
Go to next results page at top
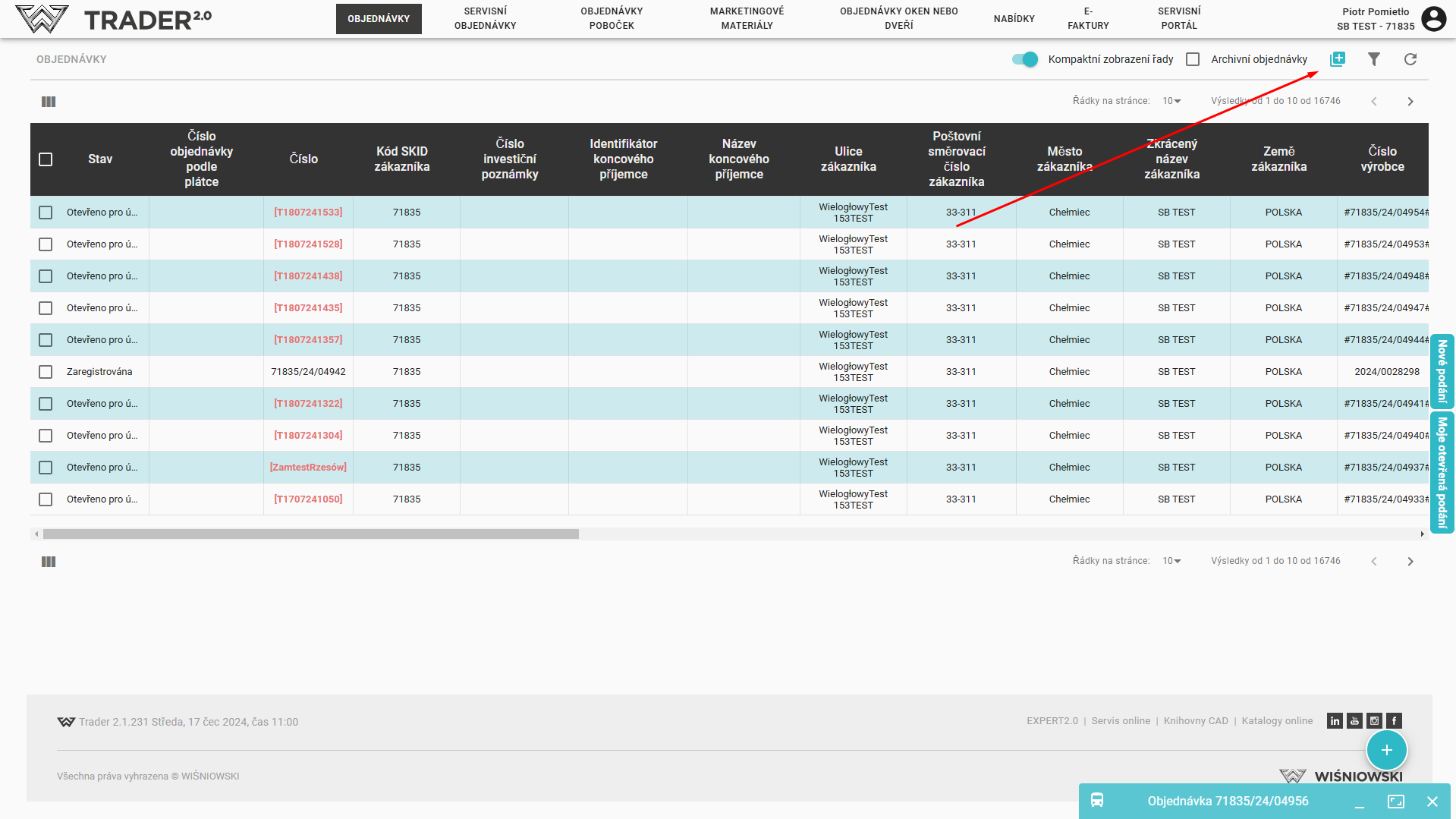(1410, 102)
